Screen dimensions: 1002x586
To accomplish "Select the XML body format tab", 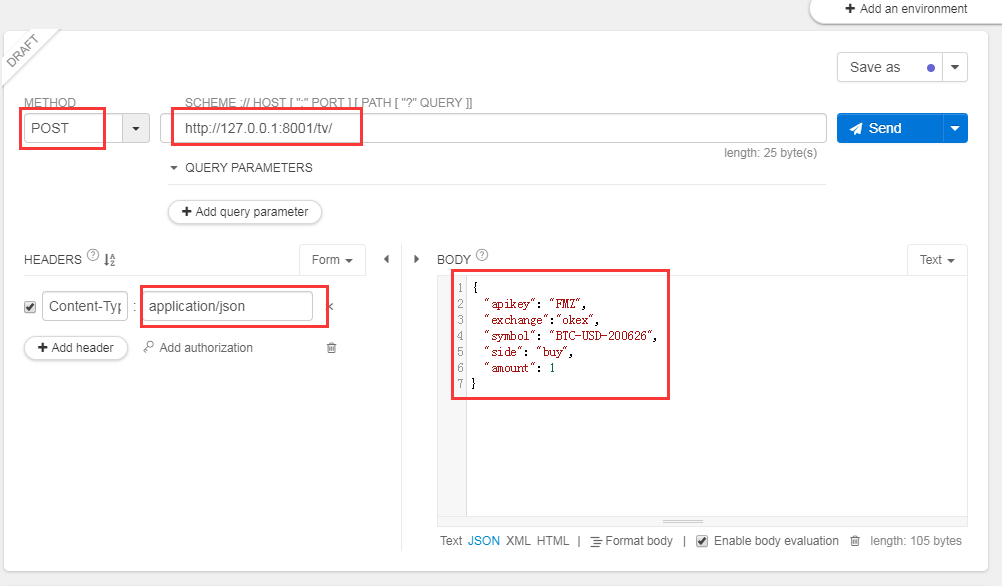I will tap(518, 541).
